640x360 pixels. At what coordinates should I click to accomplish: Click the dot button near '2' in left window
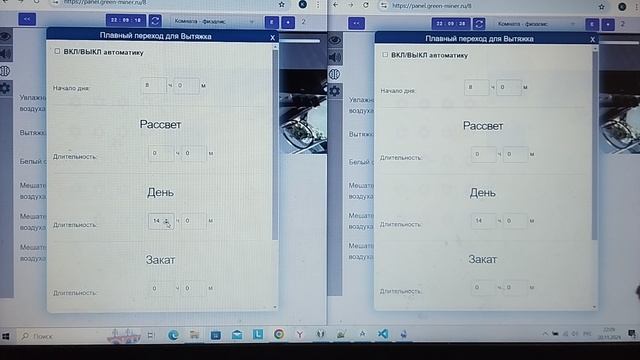pos(288,22)
